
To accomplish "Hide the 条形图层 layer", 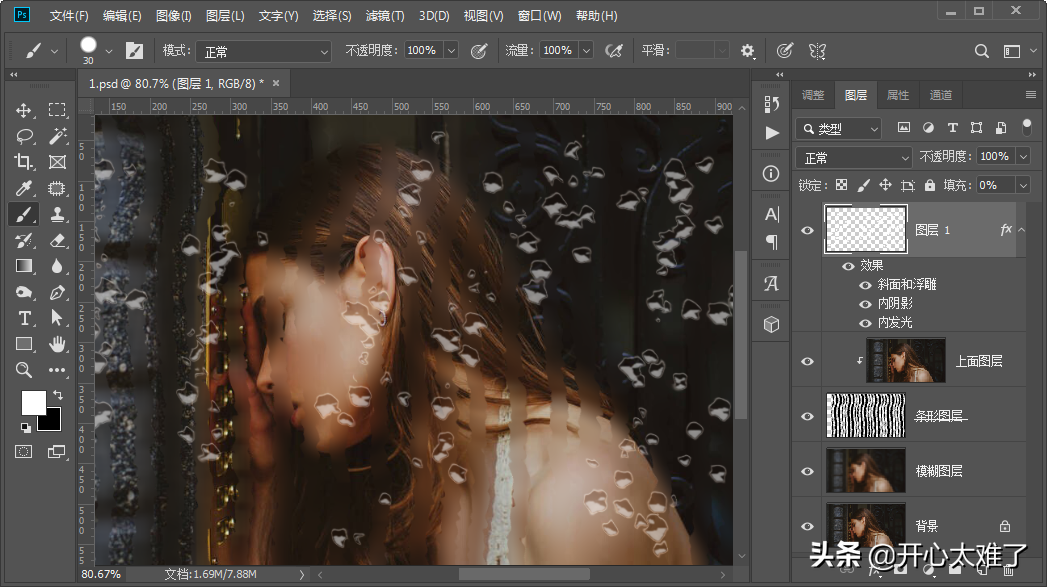I will tap(807, 416).
